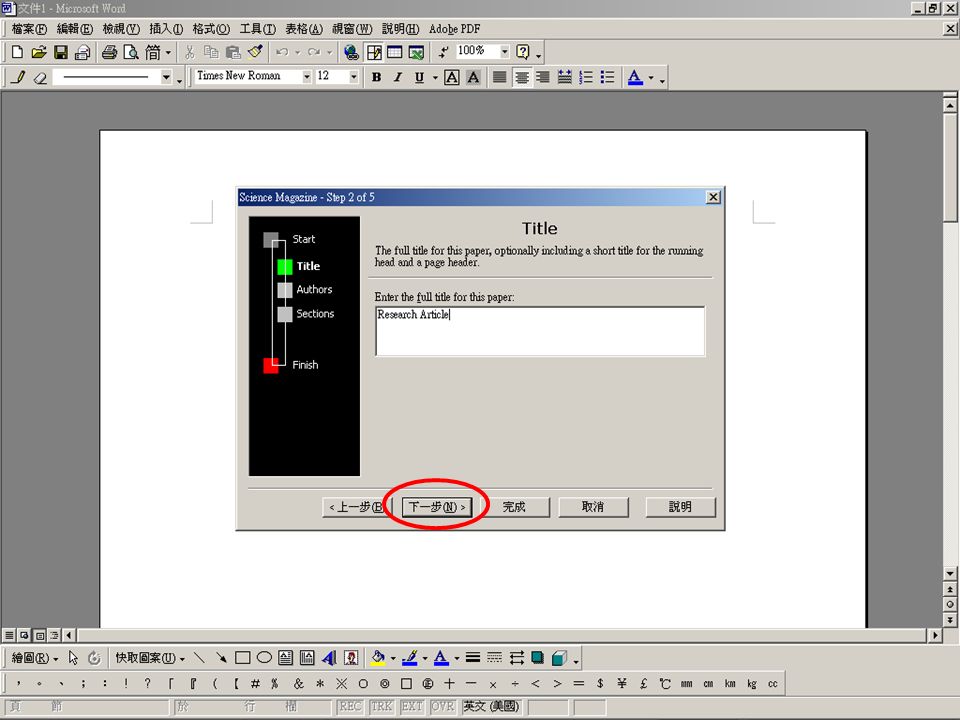
Task: Save the document with the floppy icon
Action: pyautogui.click(x=61, y=52)
